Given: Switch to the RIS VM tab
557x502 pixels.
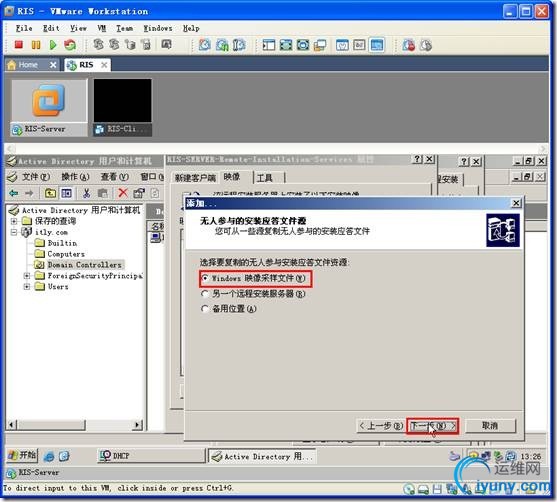Looking at the screenshot, I should click(86, 65).
